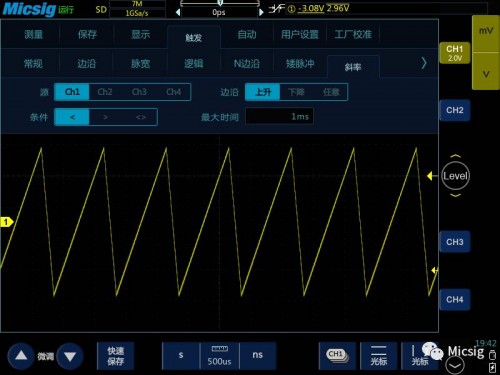Enable the horizontal cursor (光标) lines

379,355
